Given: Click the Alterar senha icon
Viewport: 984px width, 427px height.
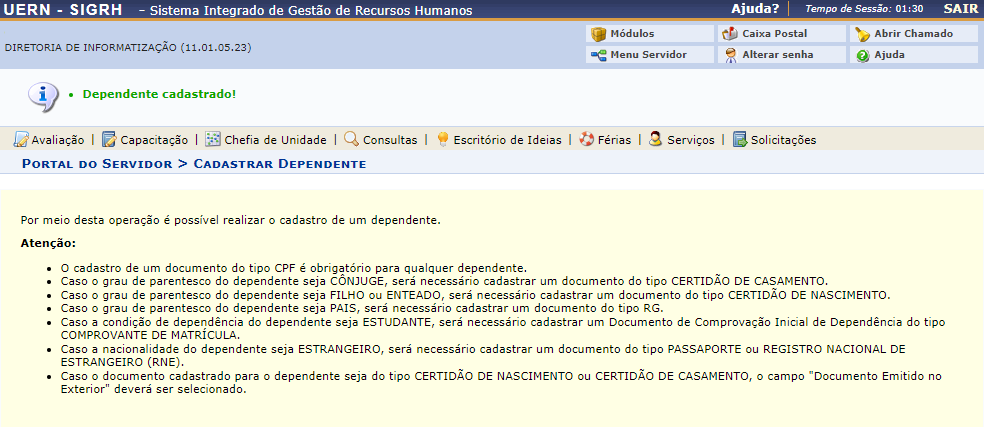Looking at the screenshot, I should 731,55.
